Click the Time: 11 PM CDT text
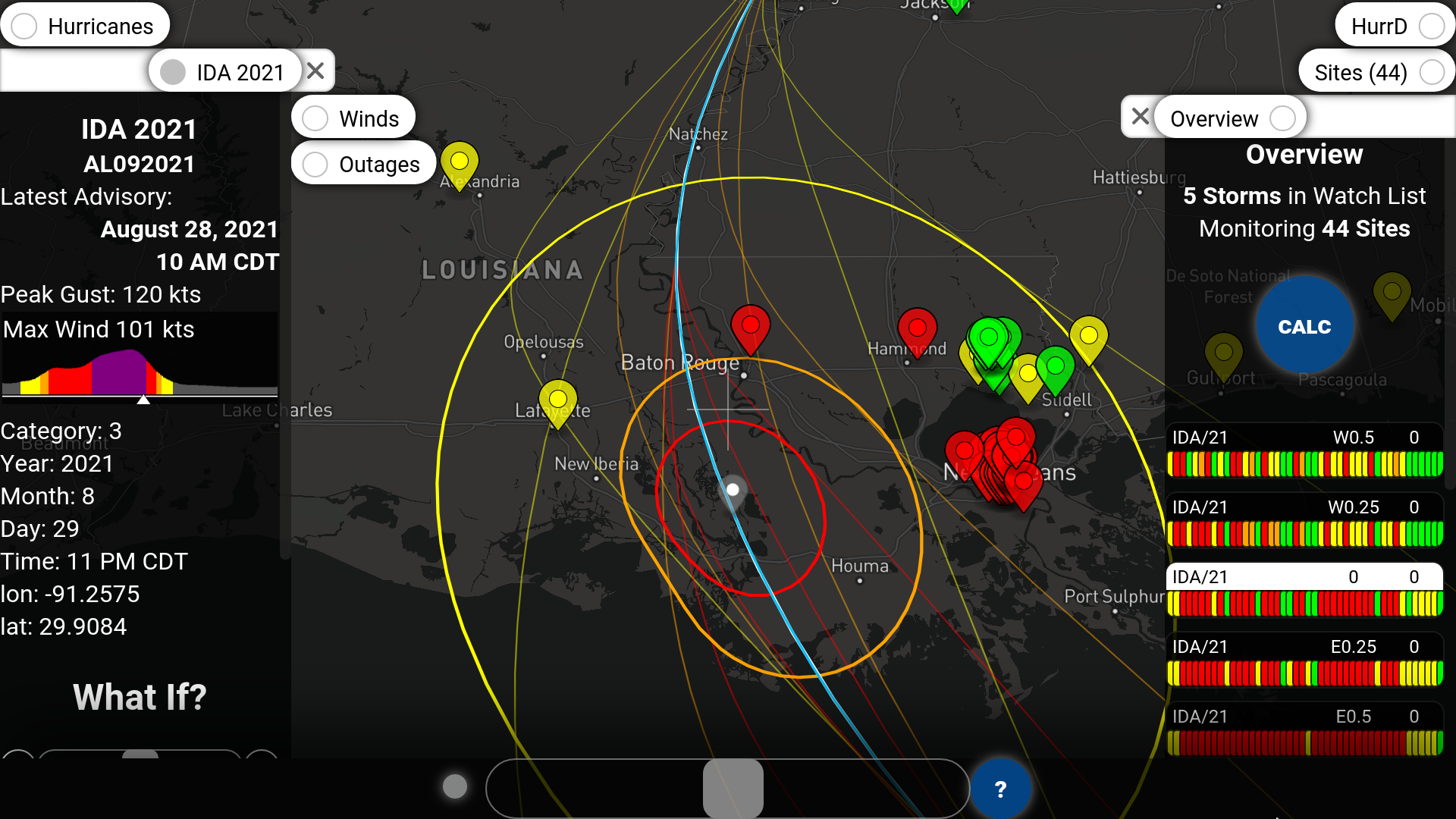The height and width of the screenshot is (819, 1456). coord(94,561)
